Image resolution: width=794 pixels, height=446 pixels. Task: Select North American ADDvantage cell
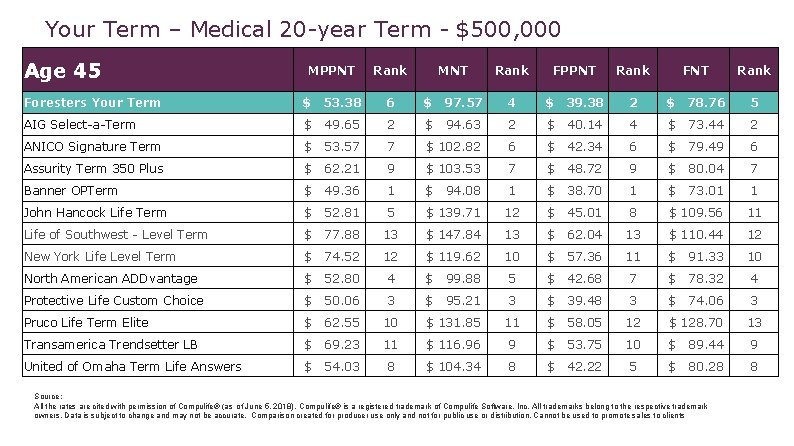click(x=158, y=278)
